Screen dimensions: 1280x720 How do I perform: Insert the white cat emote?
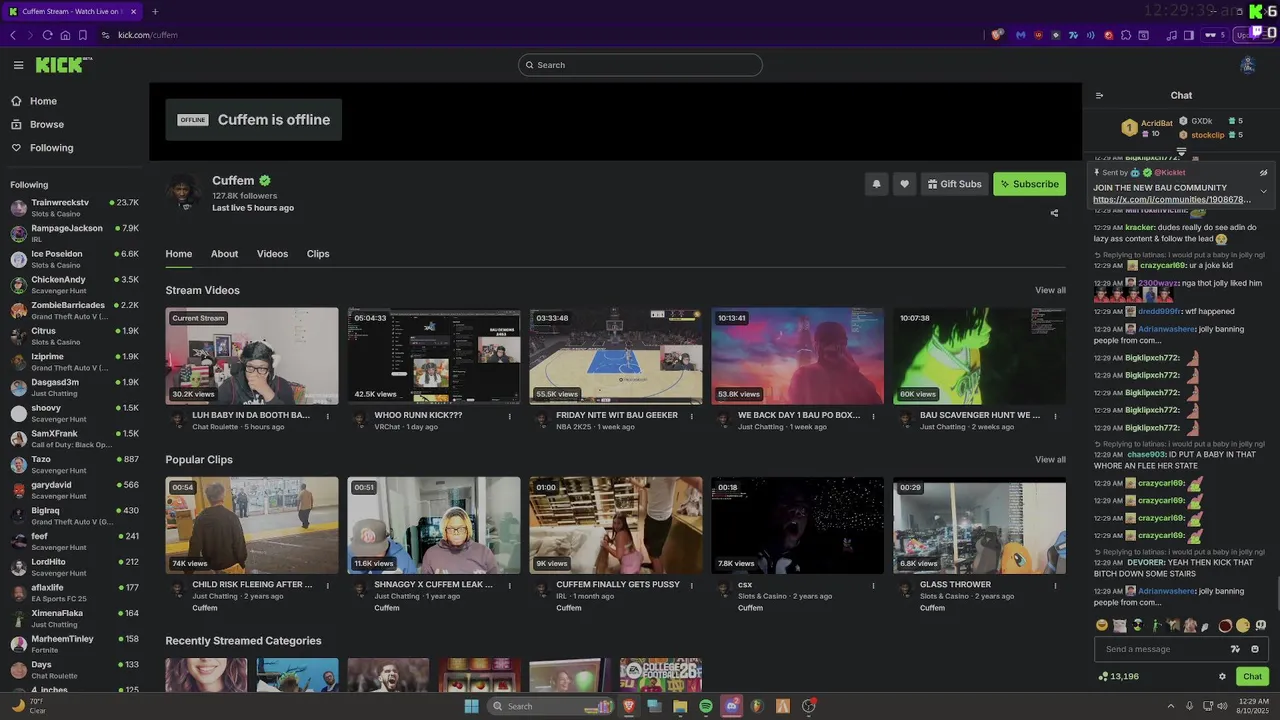point(1120,625)
